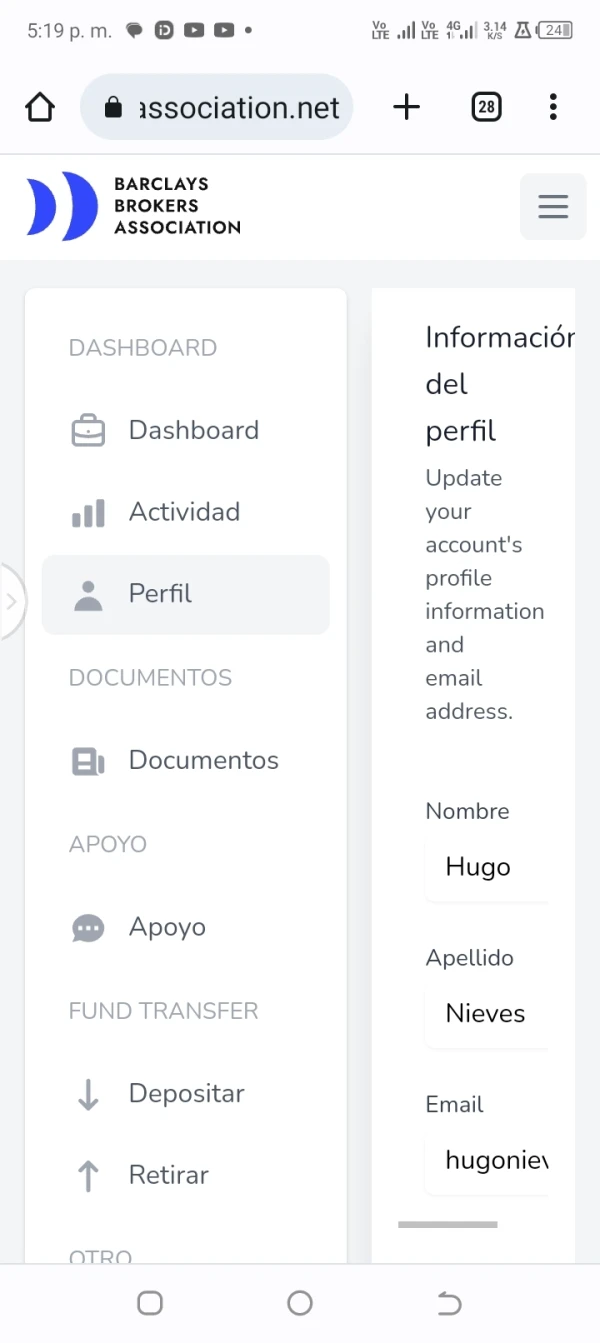Click the horizontal scrollbar under the form
The height and width of the screenshot is (1343, 600).
click(x=447, y=1224)
